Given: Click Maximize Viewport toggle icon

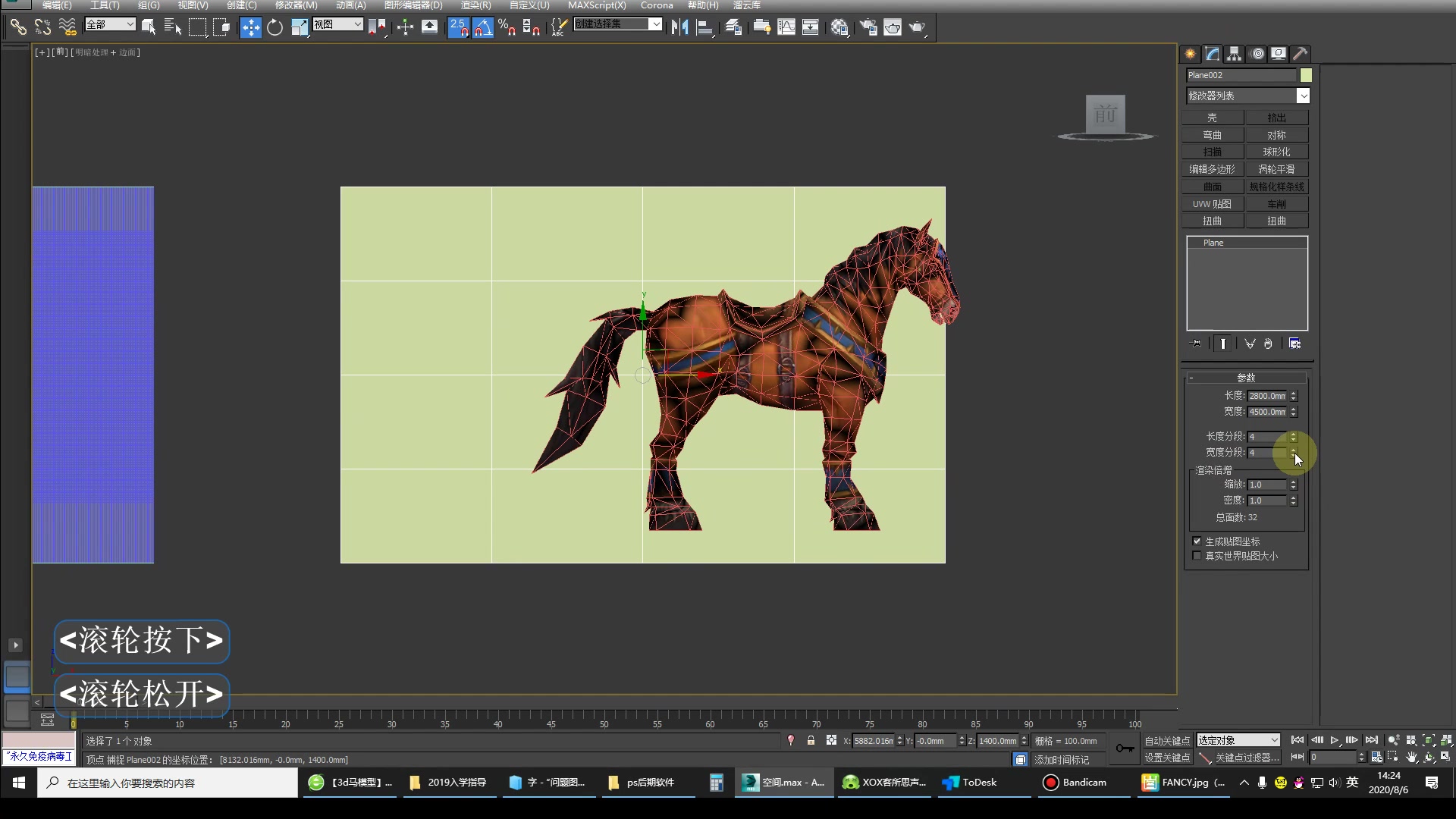Looking at the screenshot, I should tap(1445, 757).
